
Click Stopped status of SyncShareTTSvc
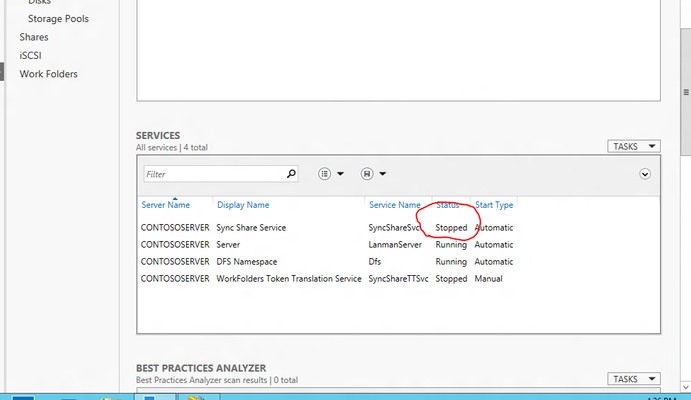(451, 279)
